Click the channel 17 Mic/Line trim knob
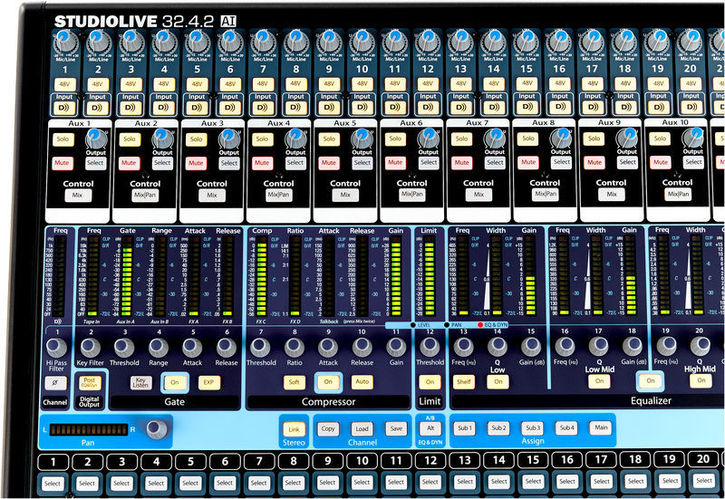 point(592,41)
